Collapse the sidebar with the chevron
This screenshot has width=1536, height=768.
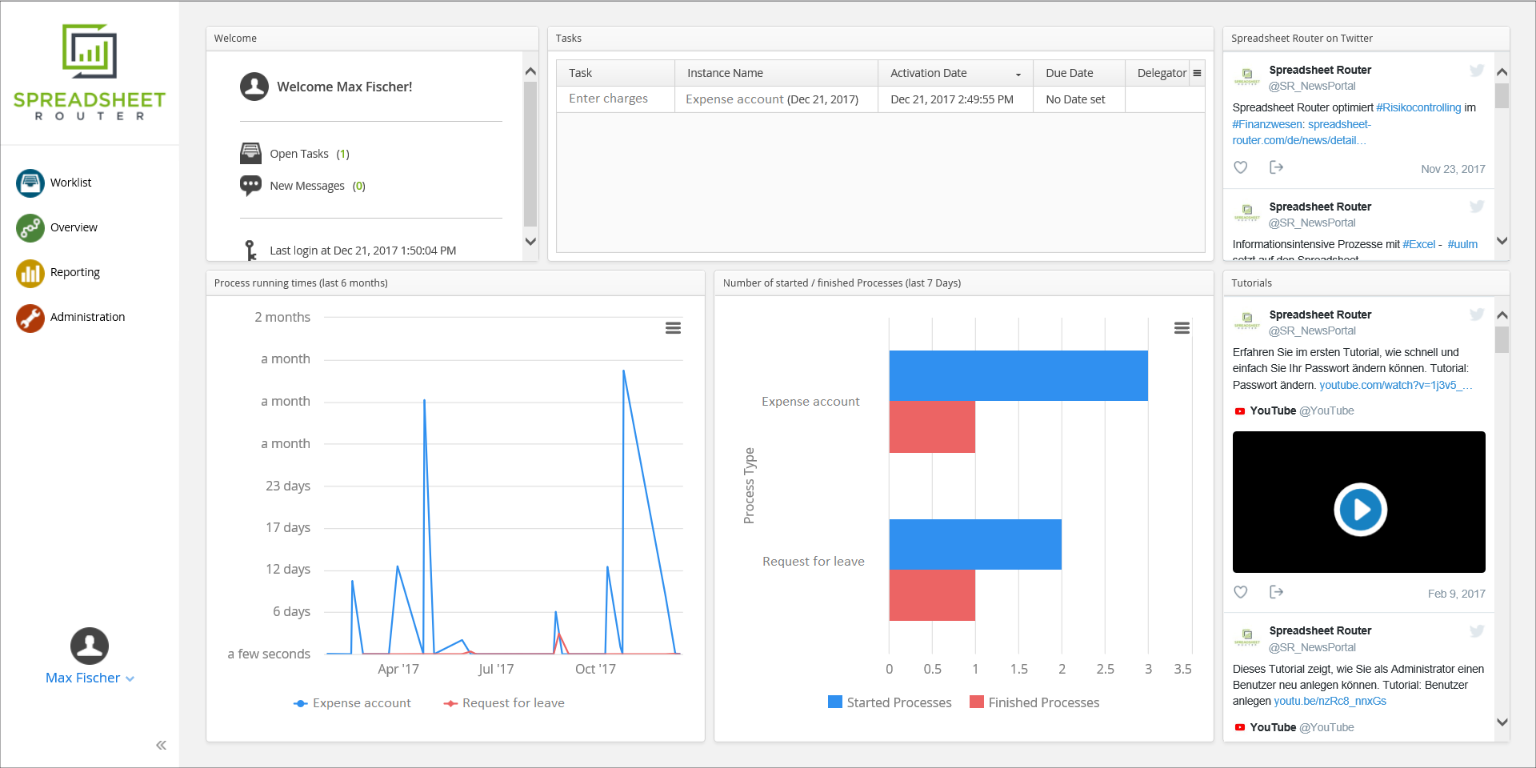pos(160,745)
